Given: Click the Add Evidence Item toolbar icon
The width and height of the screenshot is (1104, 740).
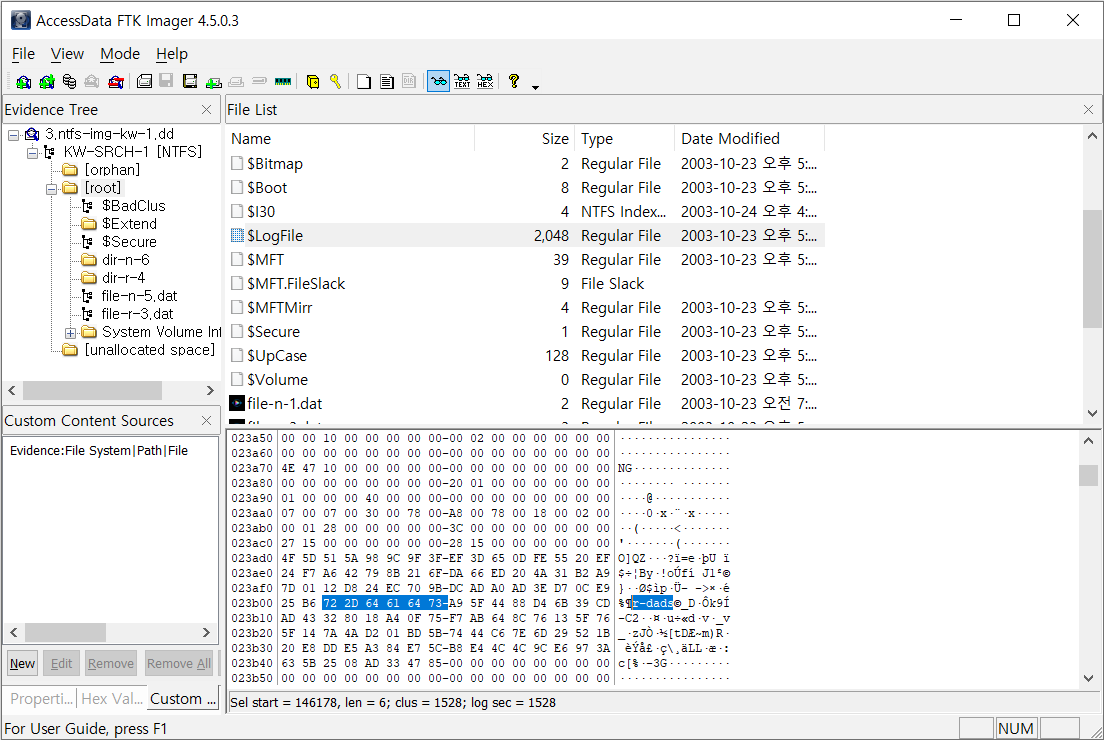Looking at the screenshot, I should coord(23,82).
